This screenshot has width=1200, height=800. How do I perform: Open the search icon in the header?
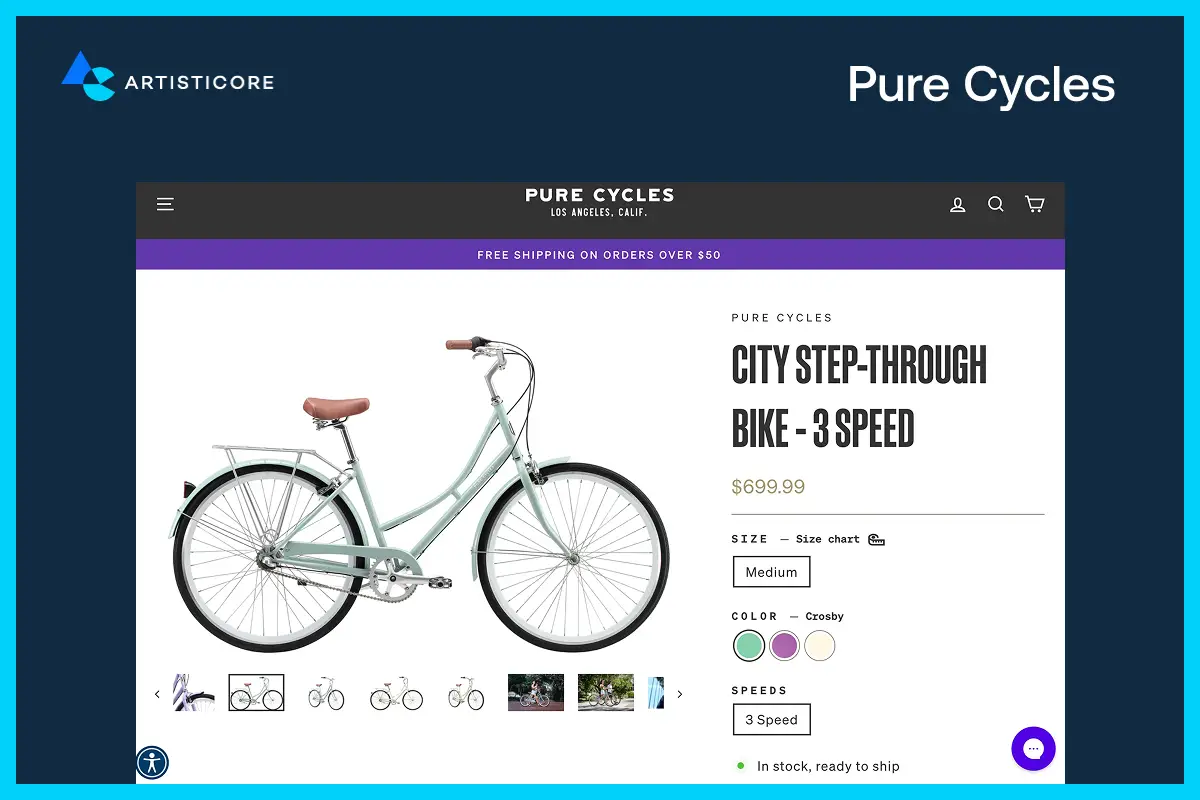click(996, 204)
